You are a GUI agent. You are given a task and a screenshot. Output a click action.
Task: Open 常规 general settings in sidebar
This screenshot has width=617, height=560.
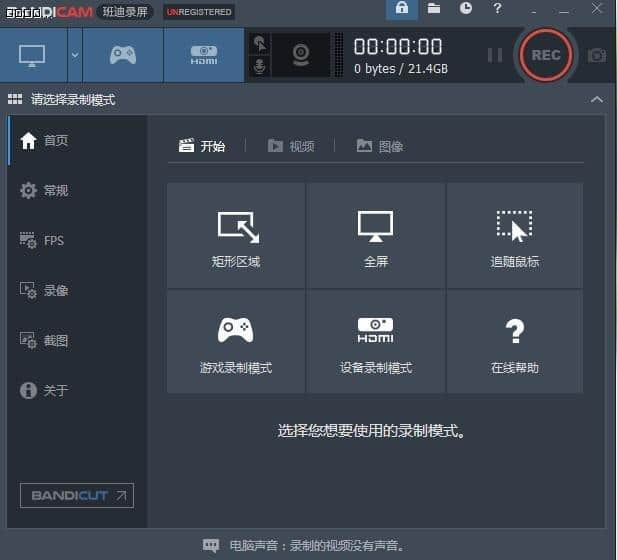pyautogui.click(x=77, y=190)
